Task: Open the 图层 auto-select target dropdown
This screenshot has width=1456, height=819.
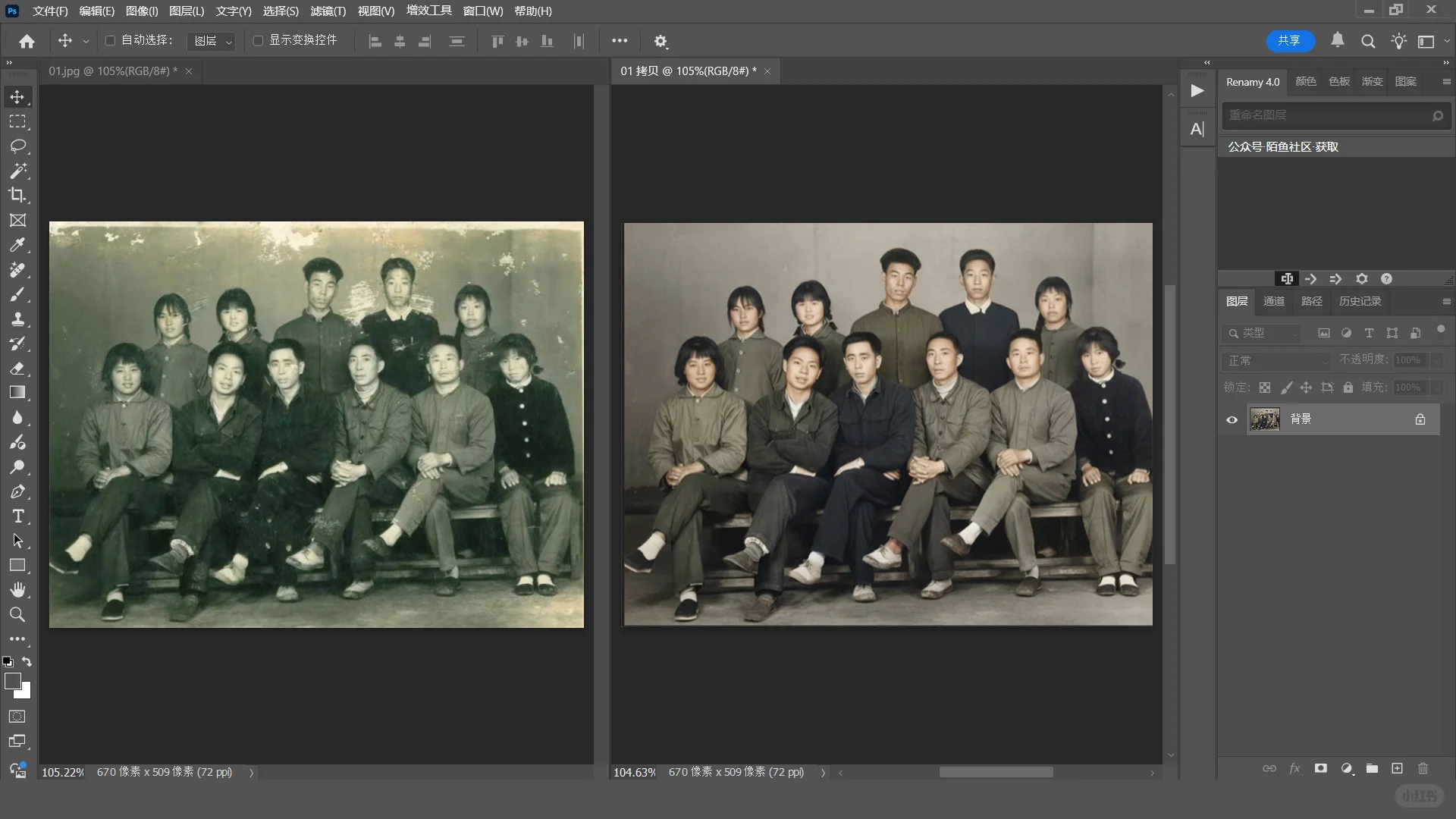Action: [x=212, y=41]
